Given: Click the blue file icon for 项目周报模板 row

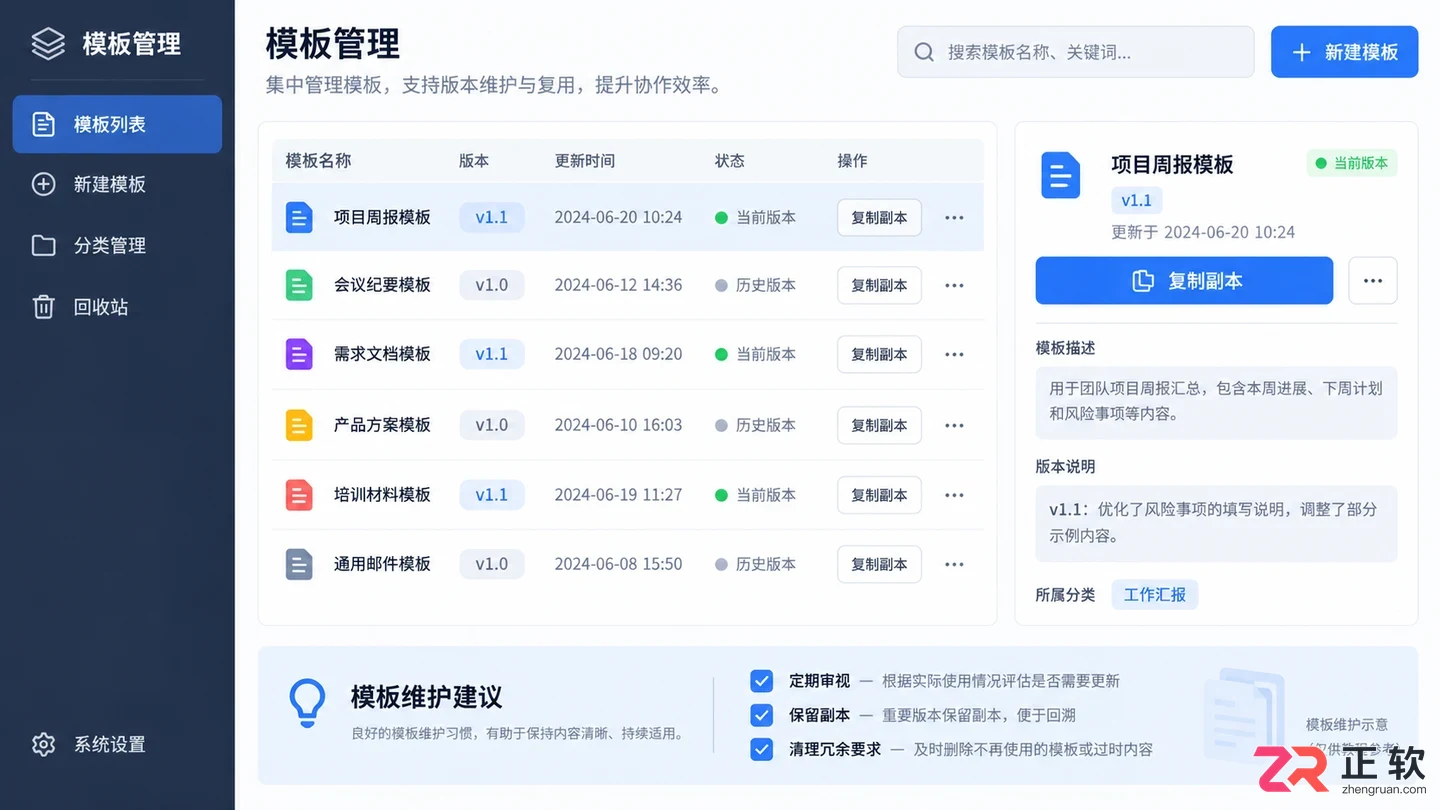Looking at the screenshot, I should 299,217.
